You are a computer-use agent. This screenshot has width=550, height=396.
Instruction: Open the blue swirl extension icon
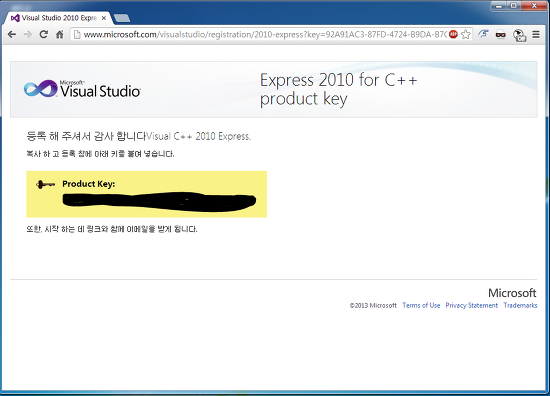[x=483, y=34]
